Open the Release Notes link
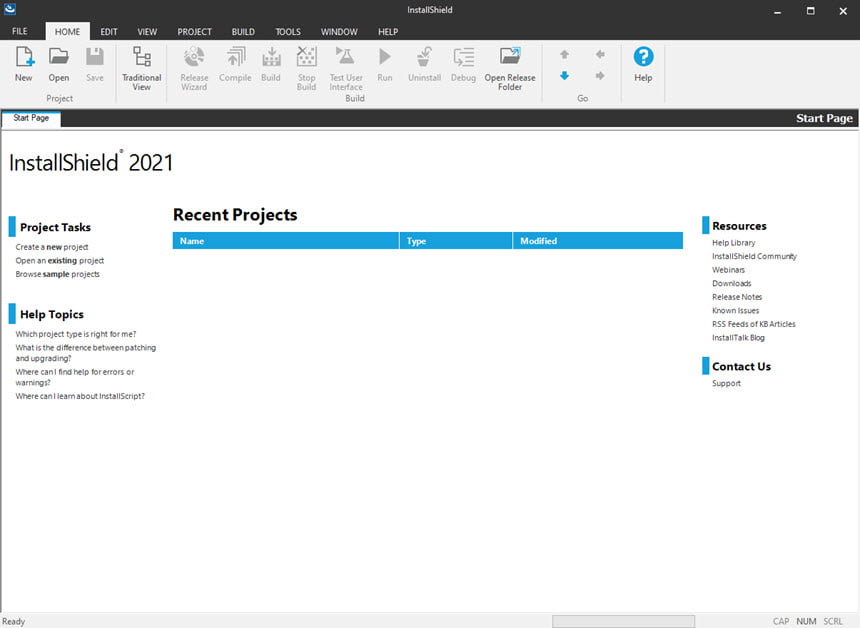Screen dimensions: 860x628 (737, 297)
